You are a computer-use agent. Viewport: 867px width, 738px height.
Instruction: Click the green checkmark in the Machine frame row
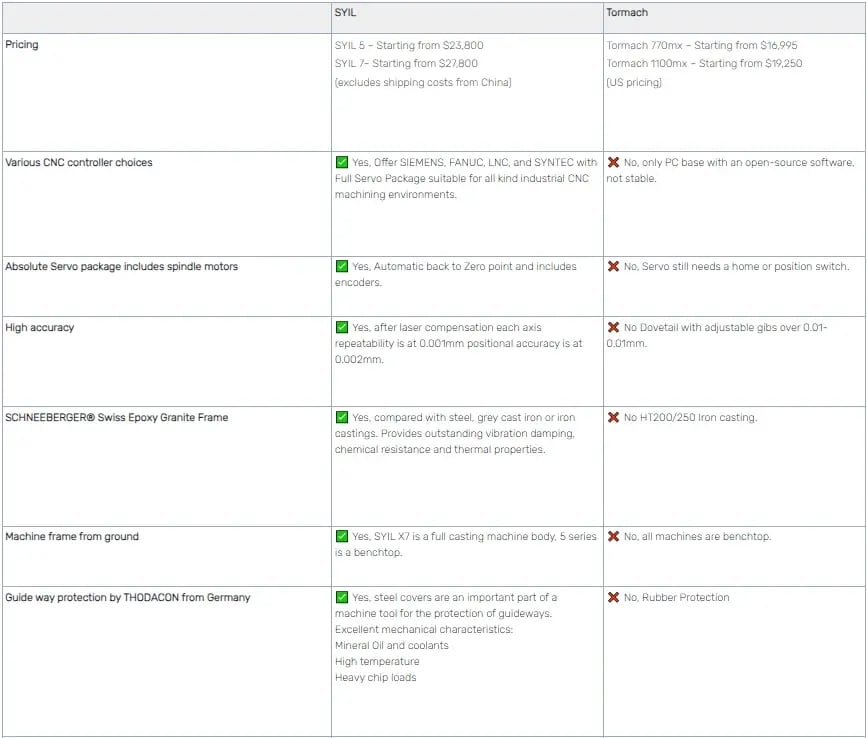(x=342, y=536)
